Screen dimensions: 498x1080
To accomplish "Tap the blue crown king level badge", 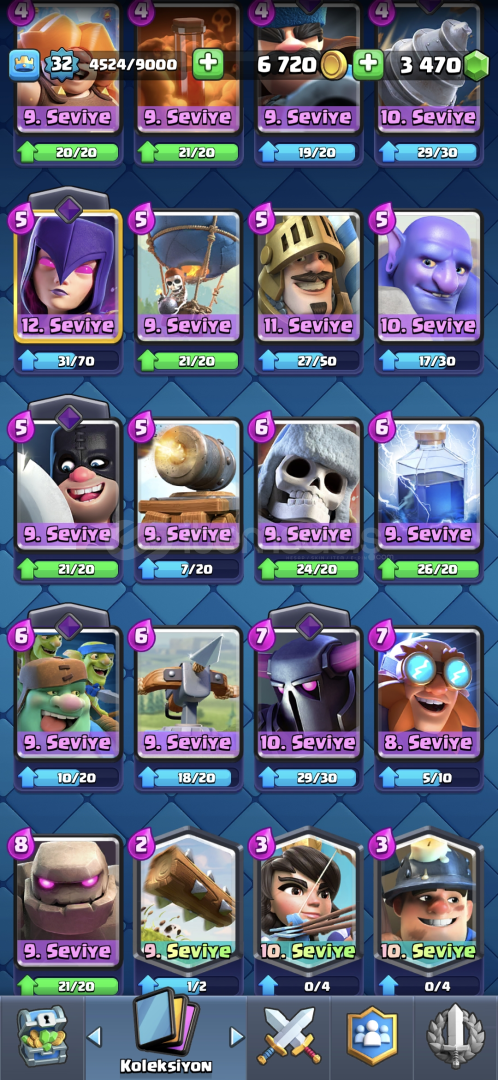I will 23,65.
